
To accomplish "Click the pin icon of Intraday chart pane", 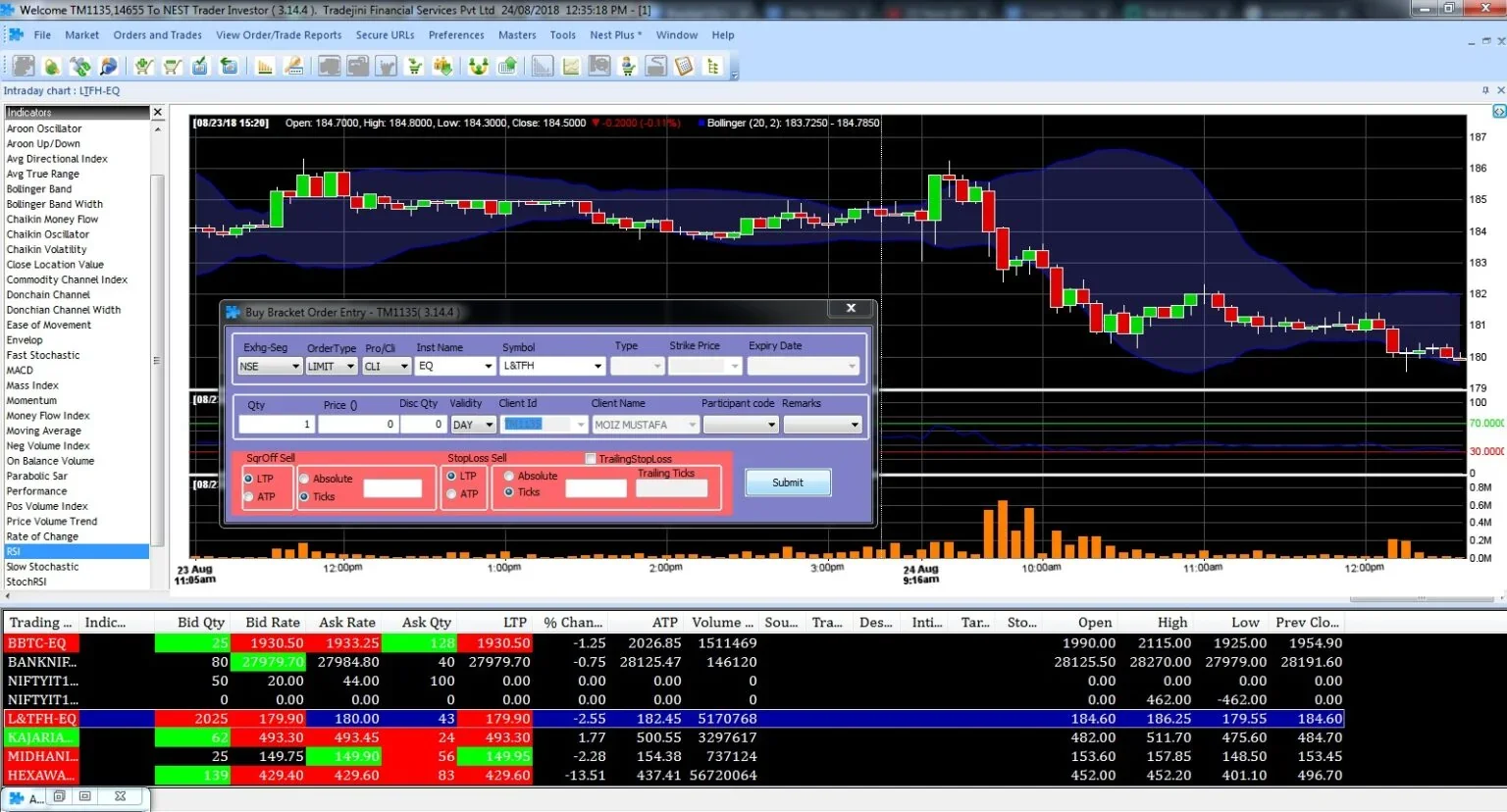I will point(1485,90).
